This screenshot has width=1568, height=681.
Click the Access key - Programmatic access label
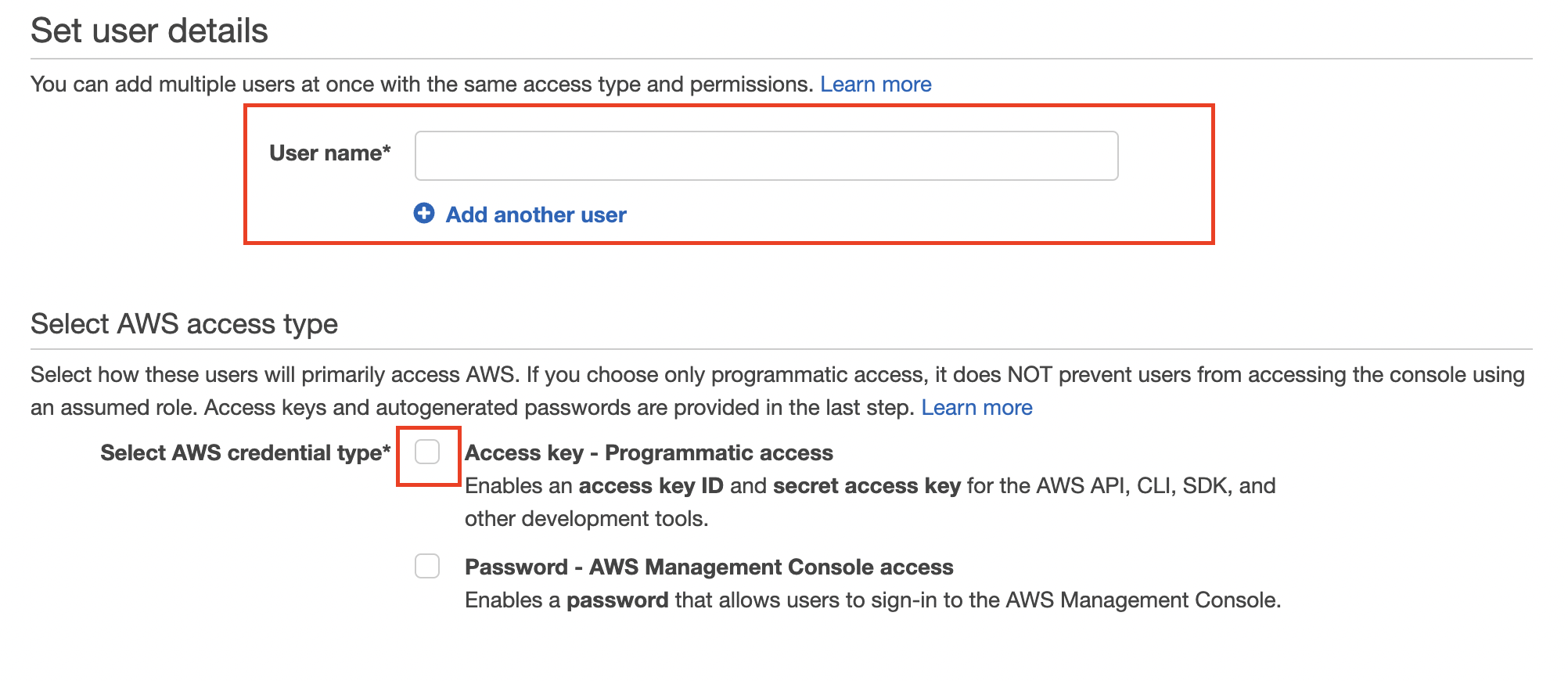649,452
